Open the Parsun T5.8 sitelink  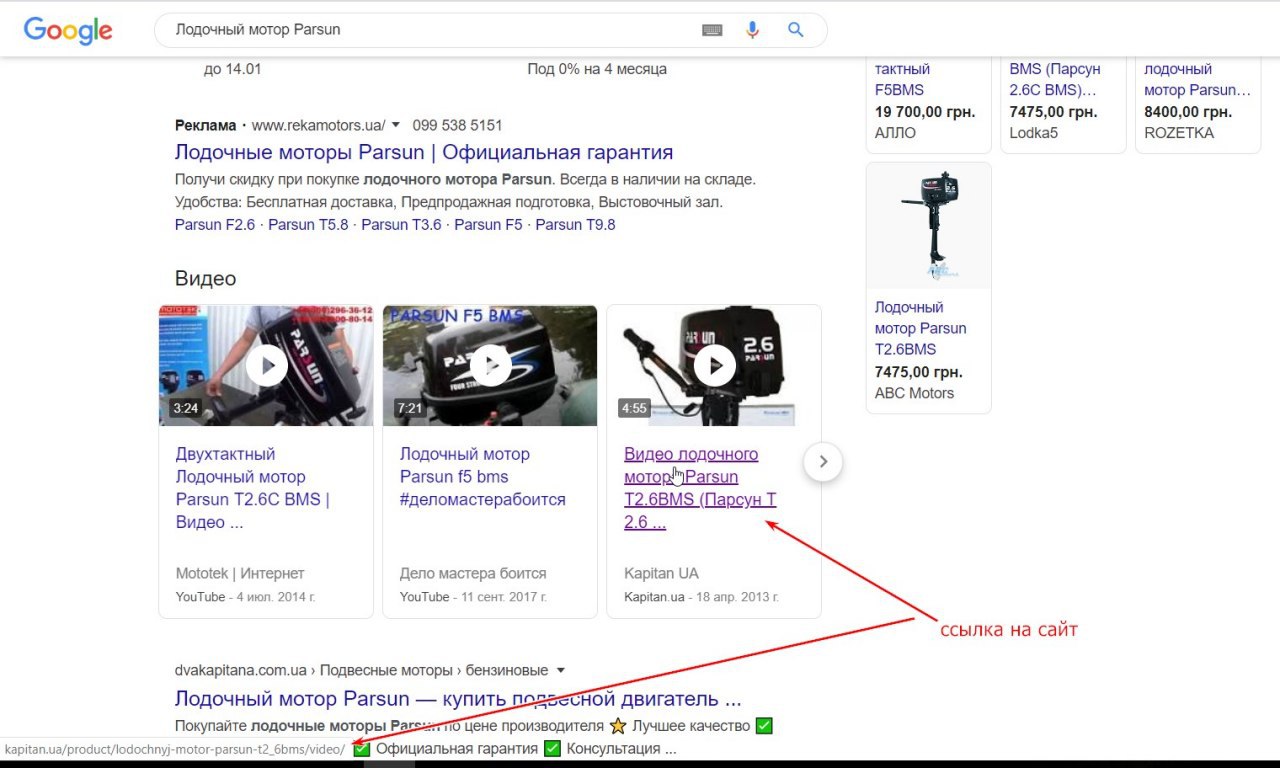(x=308, y=225)
